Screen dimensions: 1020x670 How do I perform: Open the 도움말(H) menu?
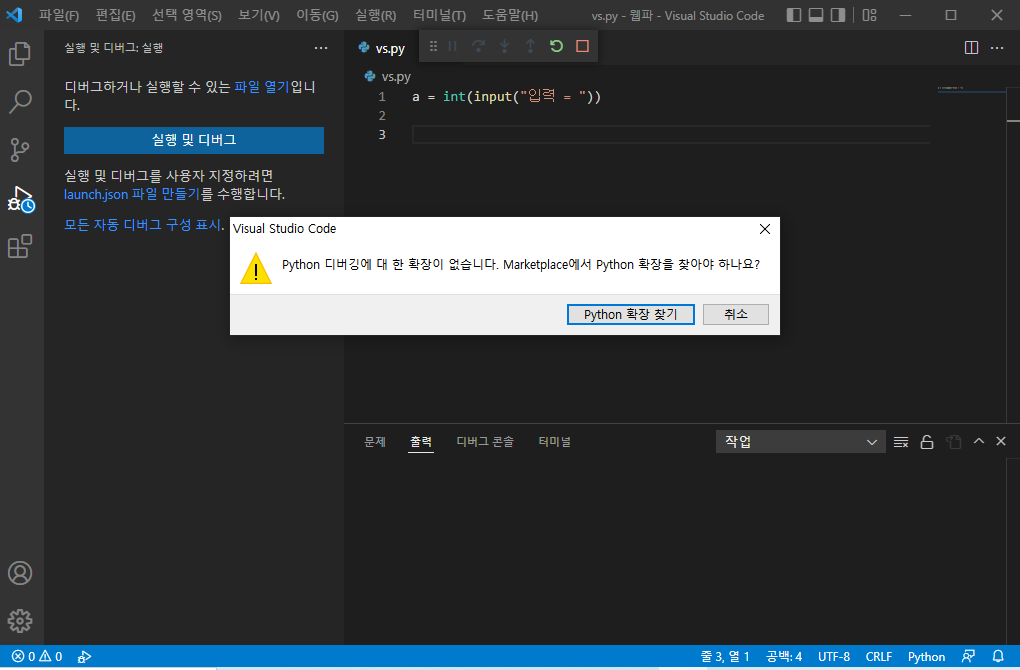[x=510, y=15]
